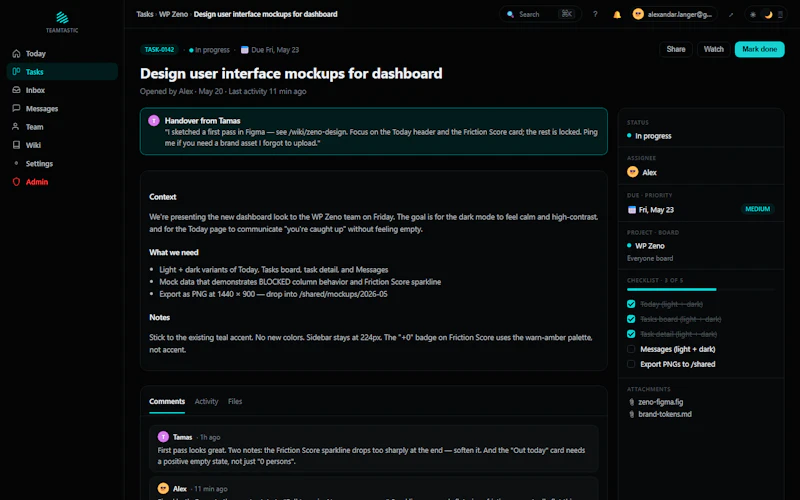This screenshot has width=800, height=500.
Task: Switch to light theme sun icon
Action: [753, 14]
